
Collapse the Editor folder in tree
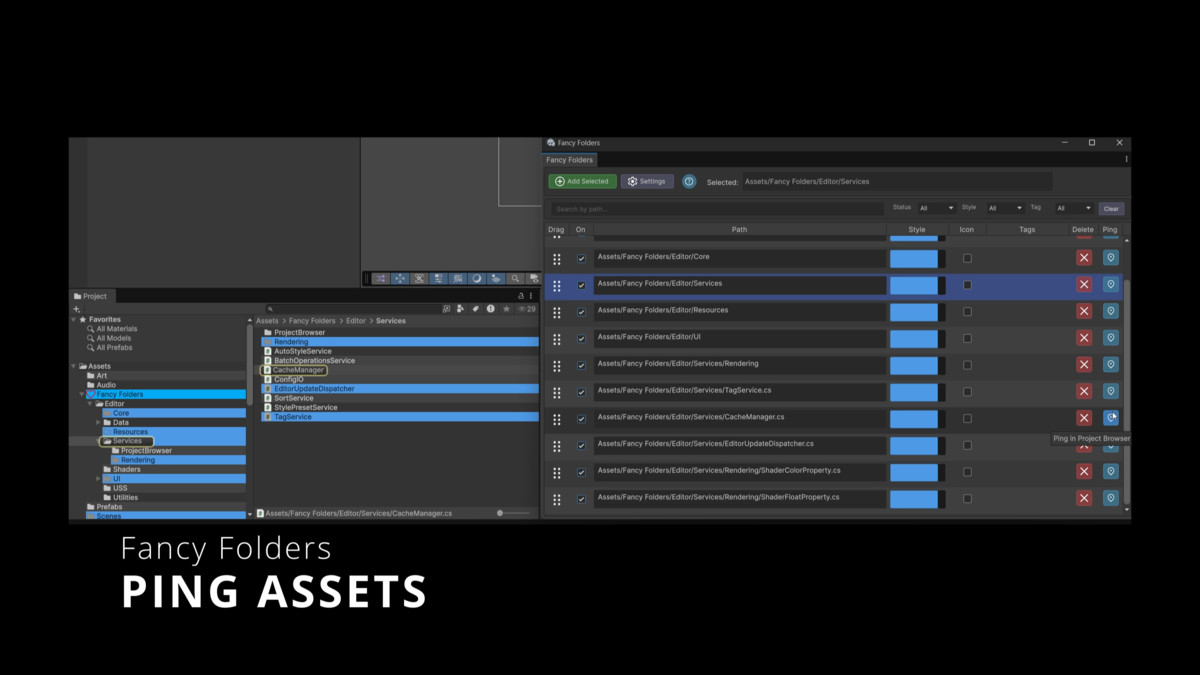(90, 404)
